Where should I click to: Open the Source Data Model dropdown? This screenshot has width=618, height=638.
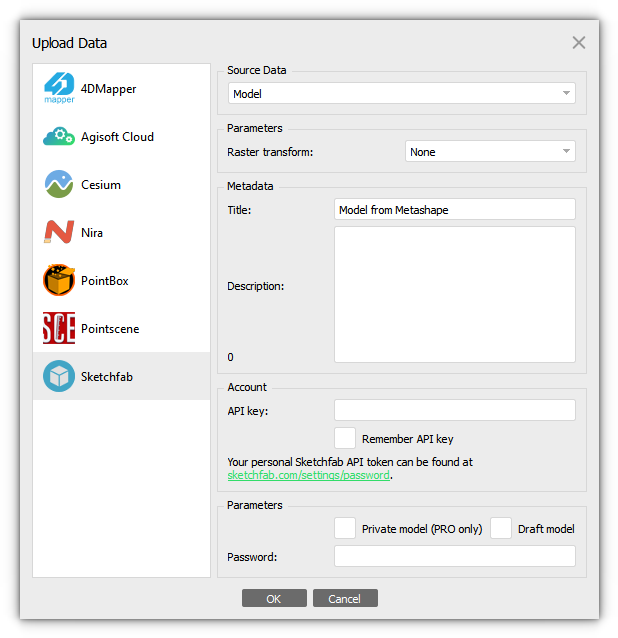pos(402,93)
